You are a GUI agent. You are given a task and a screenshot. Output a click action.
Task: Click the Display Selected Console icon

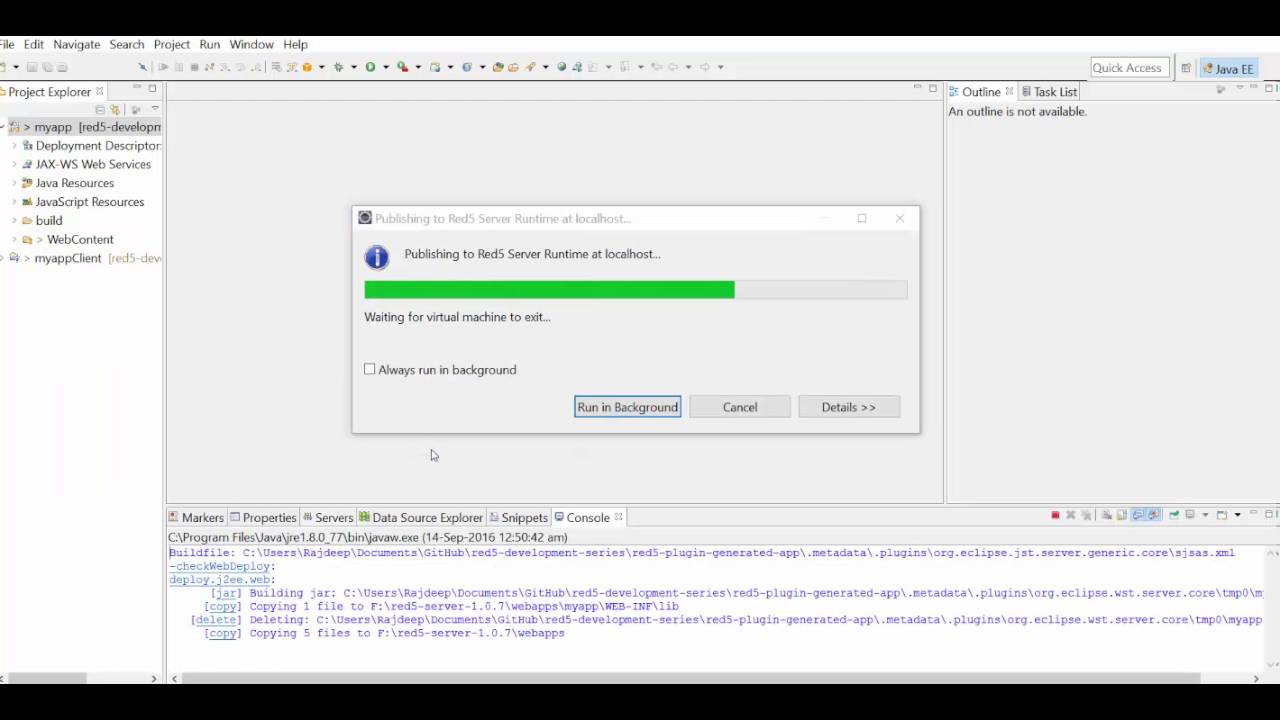tap(1190, 515)
